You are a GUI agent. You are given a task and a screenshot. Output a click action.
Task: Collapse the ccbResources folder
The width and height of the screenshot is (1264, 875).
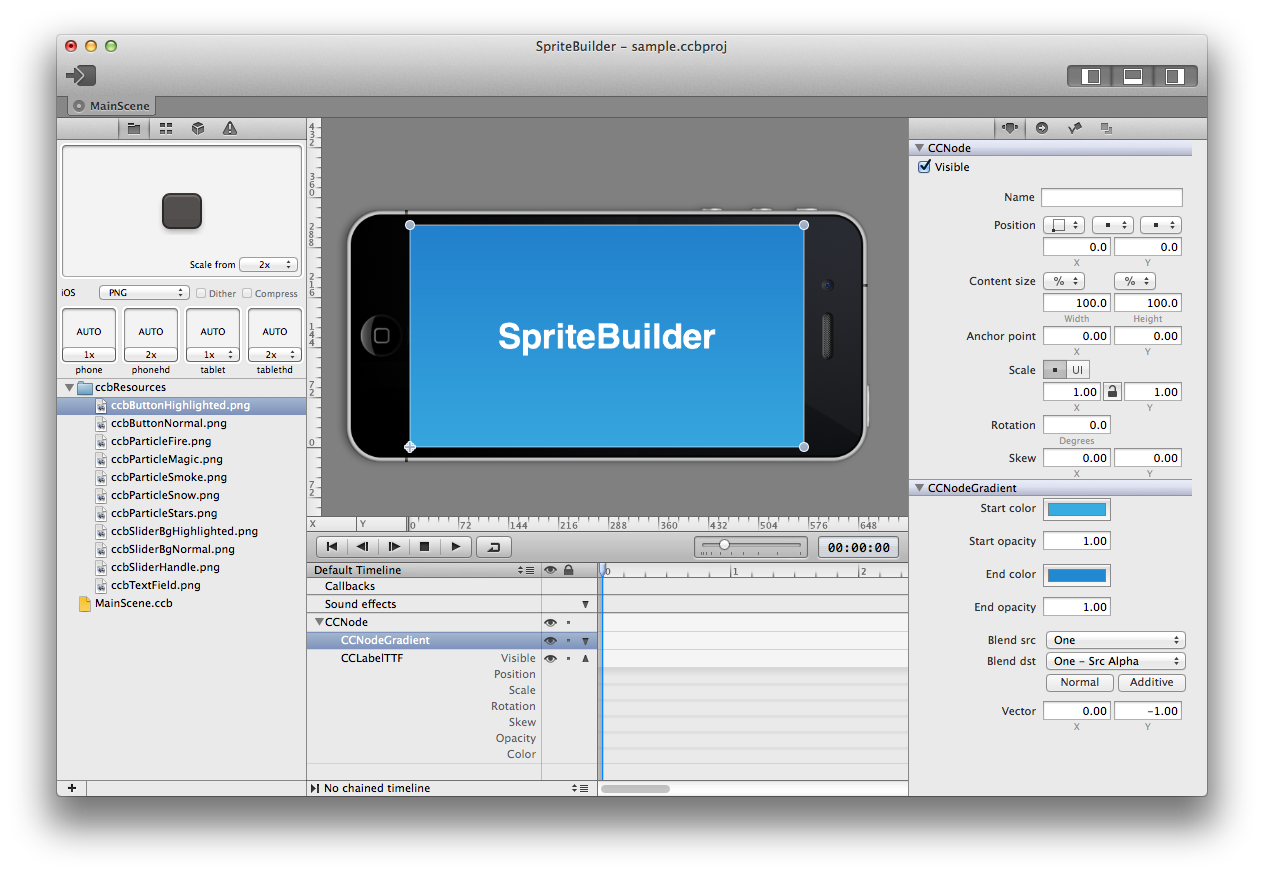pyautogui.click(x=69, y=387)
